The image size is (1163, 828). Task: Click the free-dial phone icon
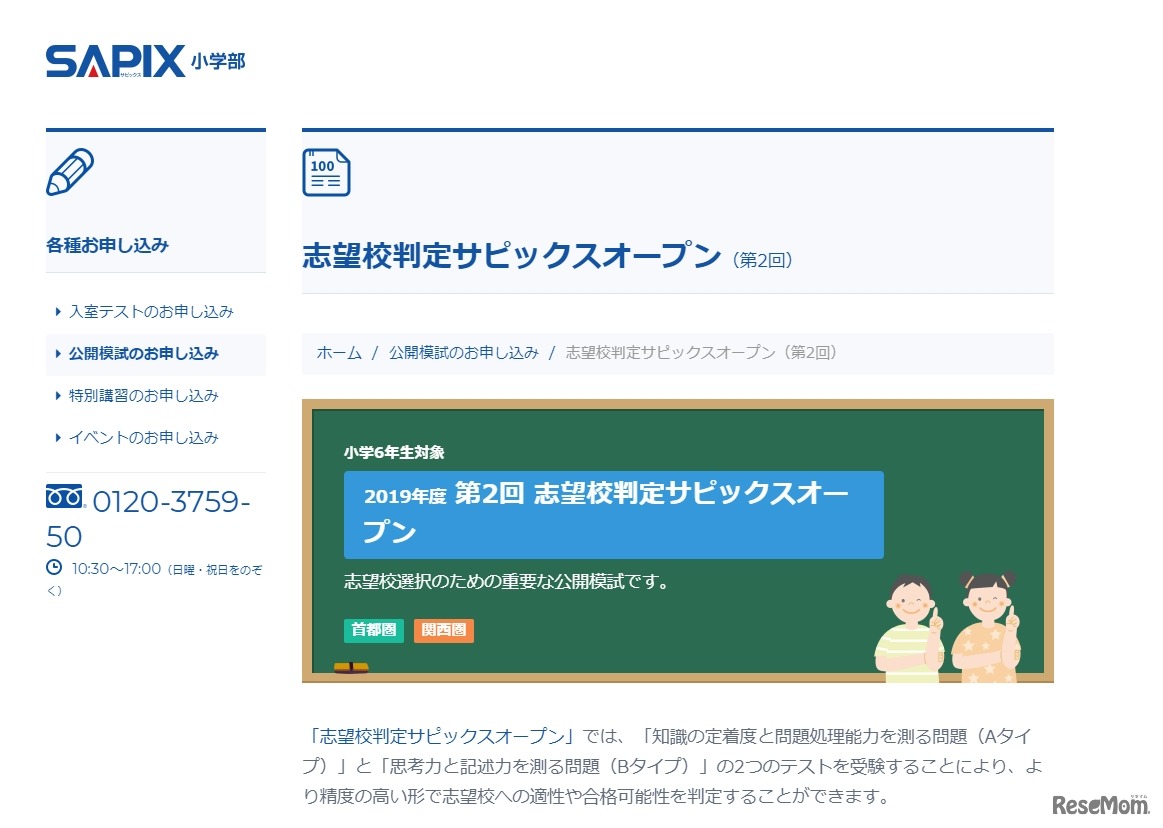(x=65, y=496)
